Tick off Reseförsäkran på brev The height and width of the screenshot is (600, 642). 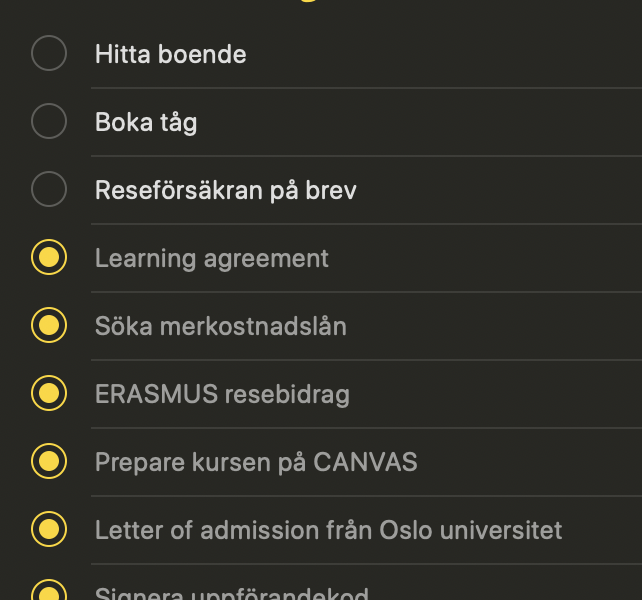49,189
